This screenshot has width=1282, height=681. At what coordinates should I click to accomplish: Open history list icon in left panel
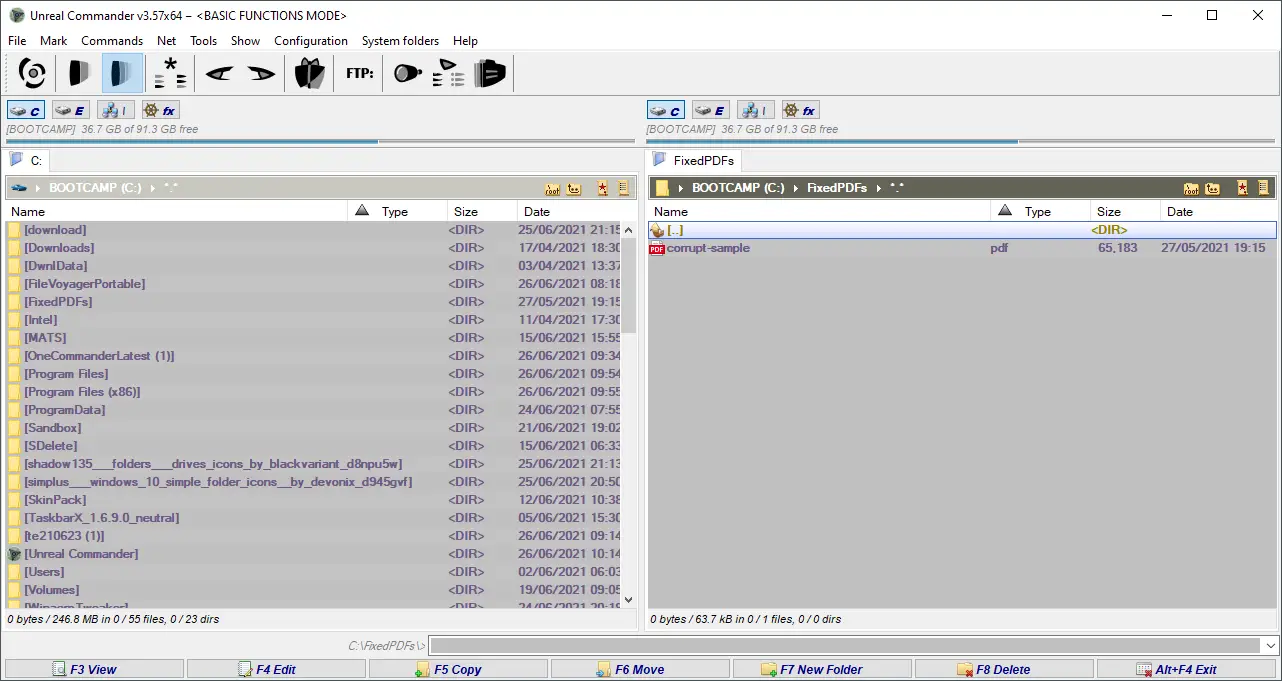(x=623, y=188)
